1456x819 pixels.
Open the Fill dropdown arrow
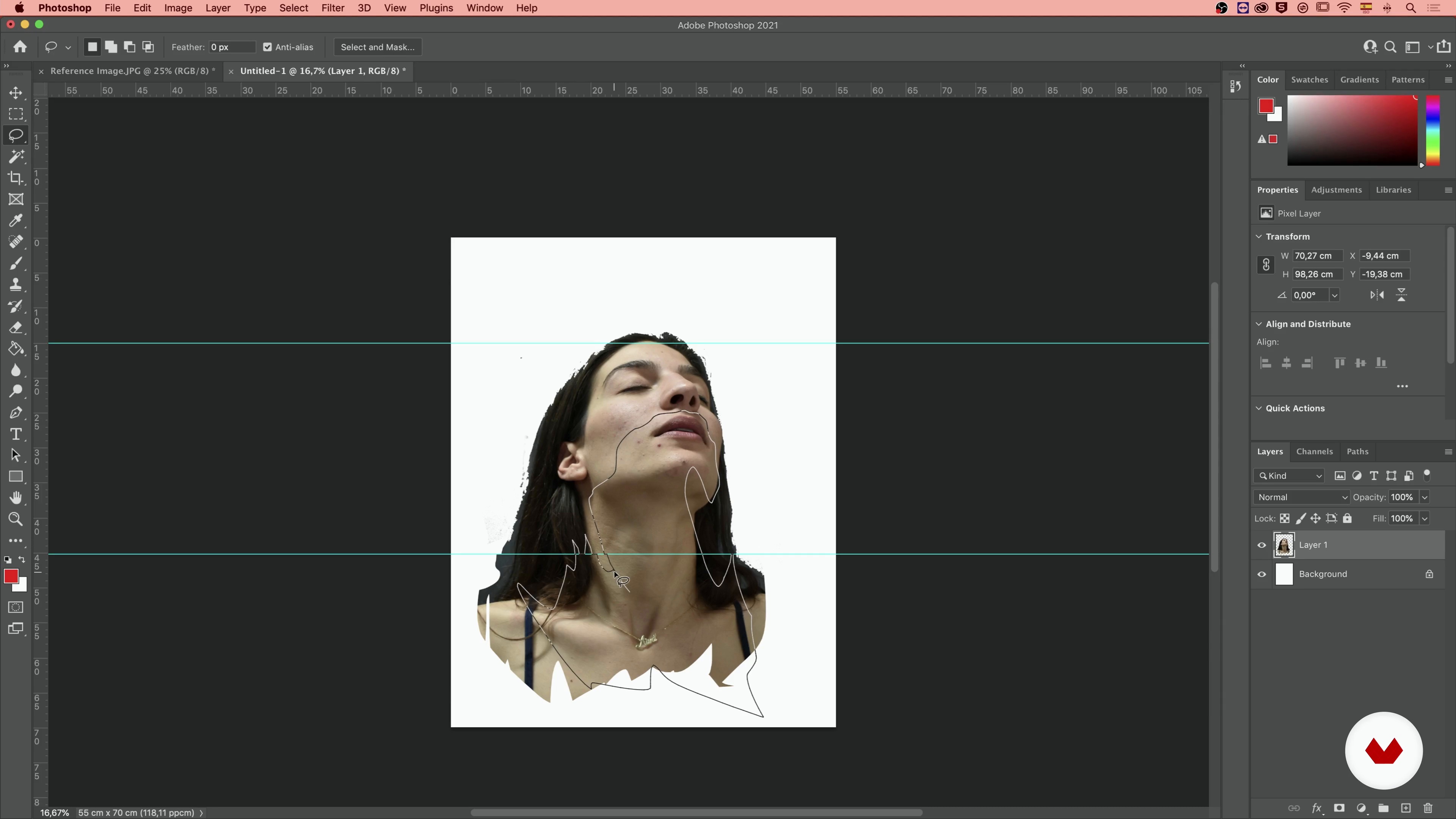point(1425,519)
